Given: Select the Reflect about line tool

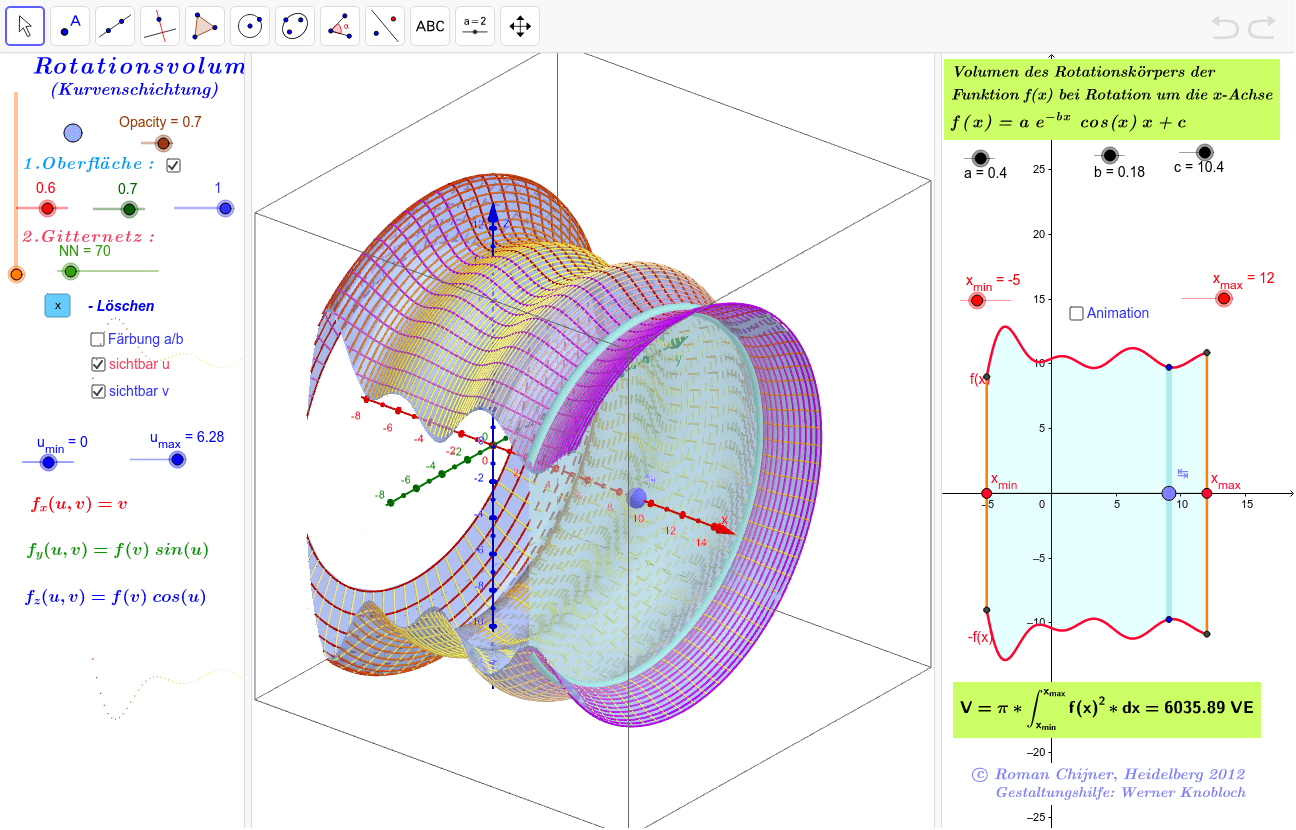Looking at the screenshot, I should [385, 26].
